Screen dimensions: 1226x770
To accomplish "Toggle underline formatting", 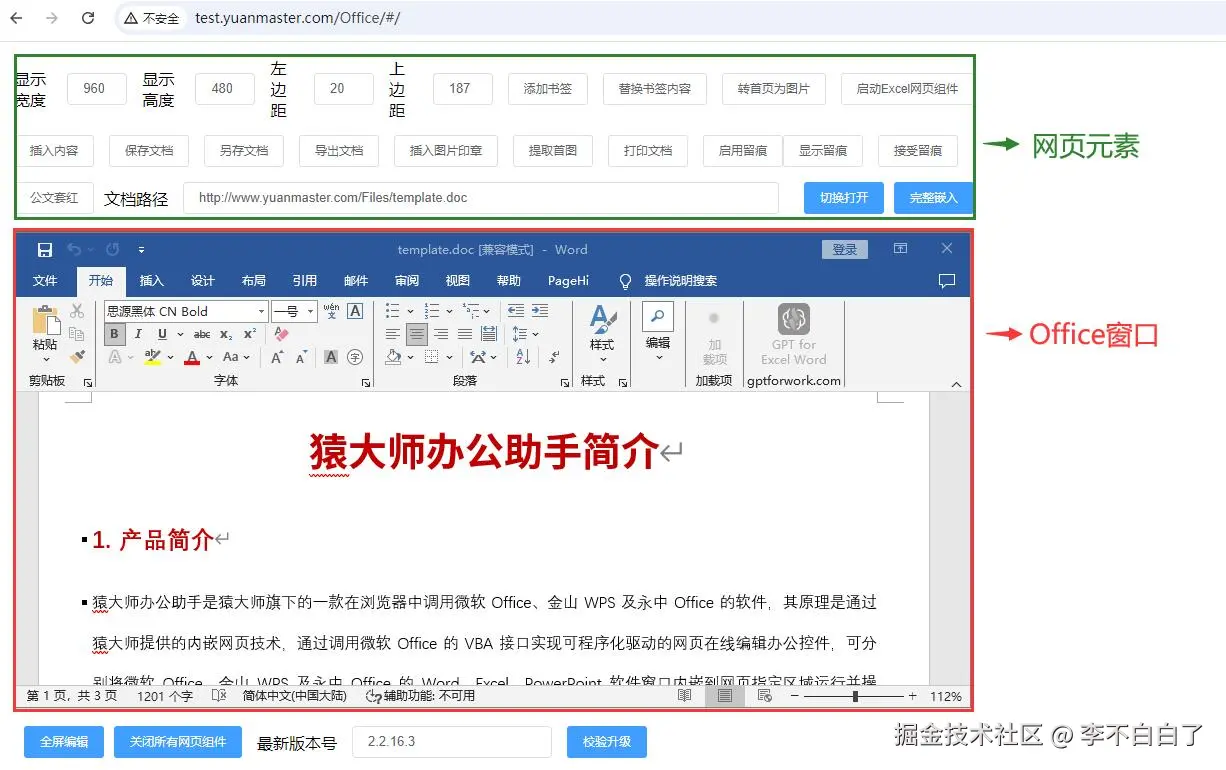I will coord(163,334).
